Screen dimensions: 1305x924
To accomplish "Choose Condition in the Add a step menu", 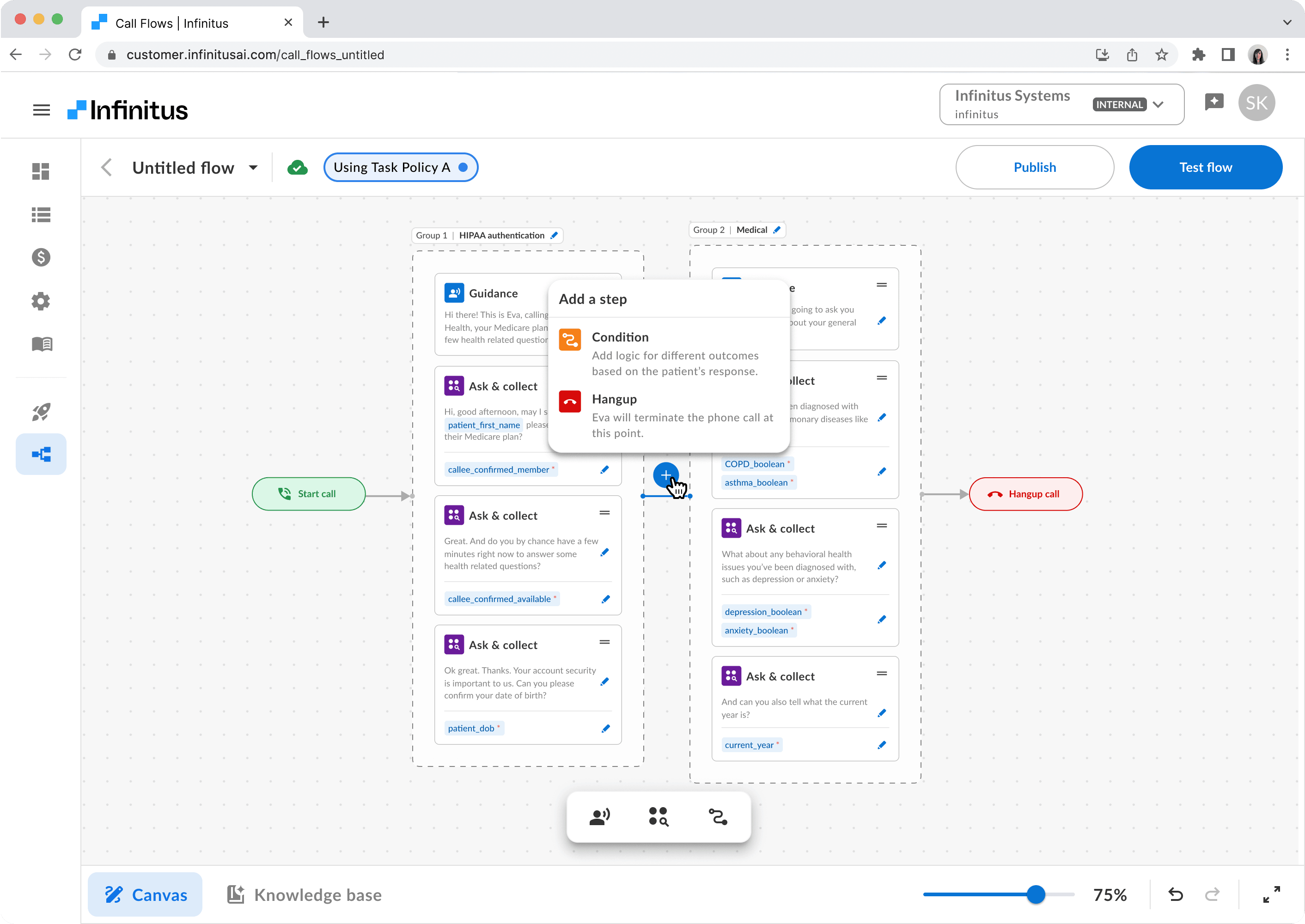I will pos(669,353).
